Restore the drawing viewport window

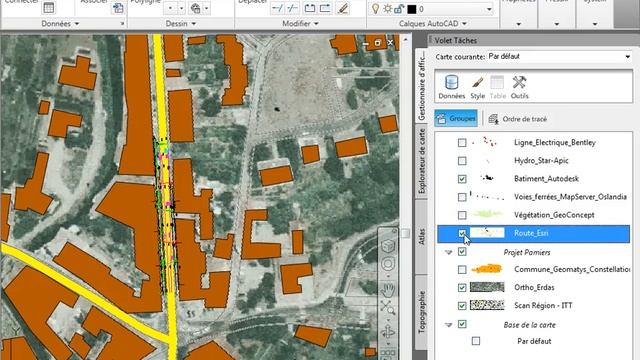378,42
